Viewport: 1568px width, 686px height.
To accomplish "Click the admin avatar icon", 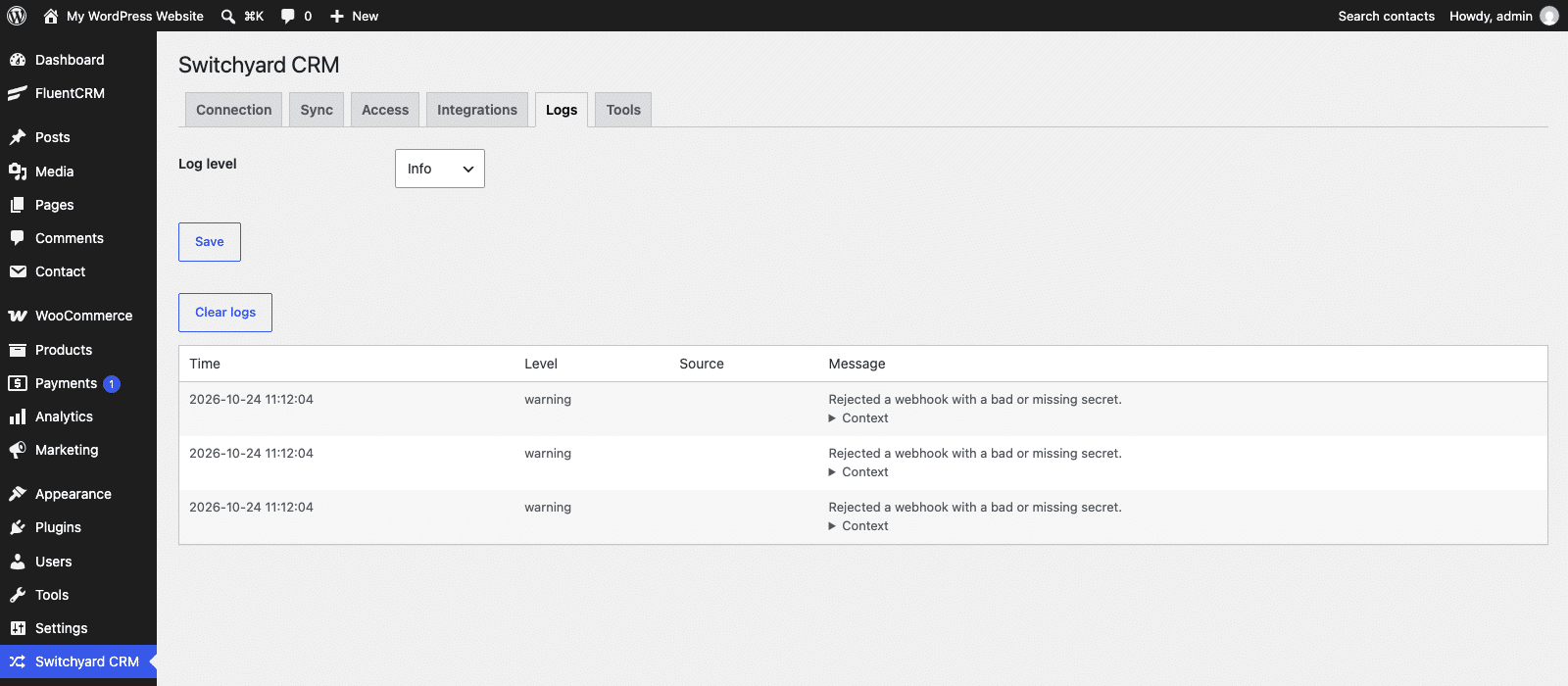I will (1549, 16).
